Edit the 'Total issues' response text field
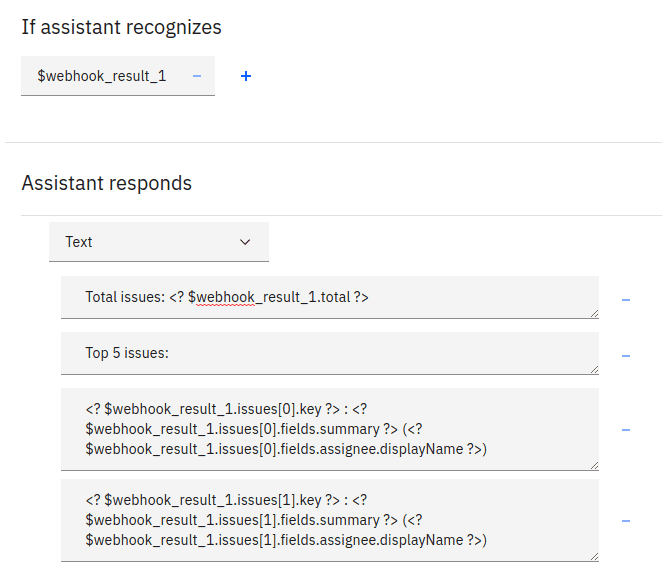The width and height of the screenshot is (662, 565). 330,297
